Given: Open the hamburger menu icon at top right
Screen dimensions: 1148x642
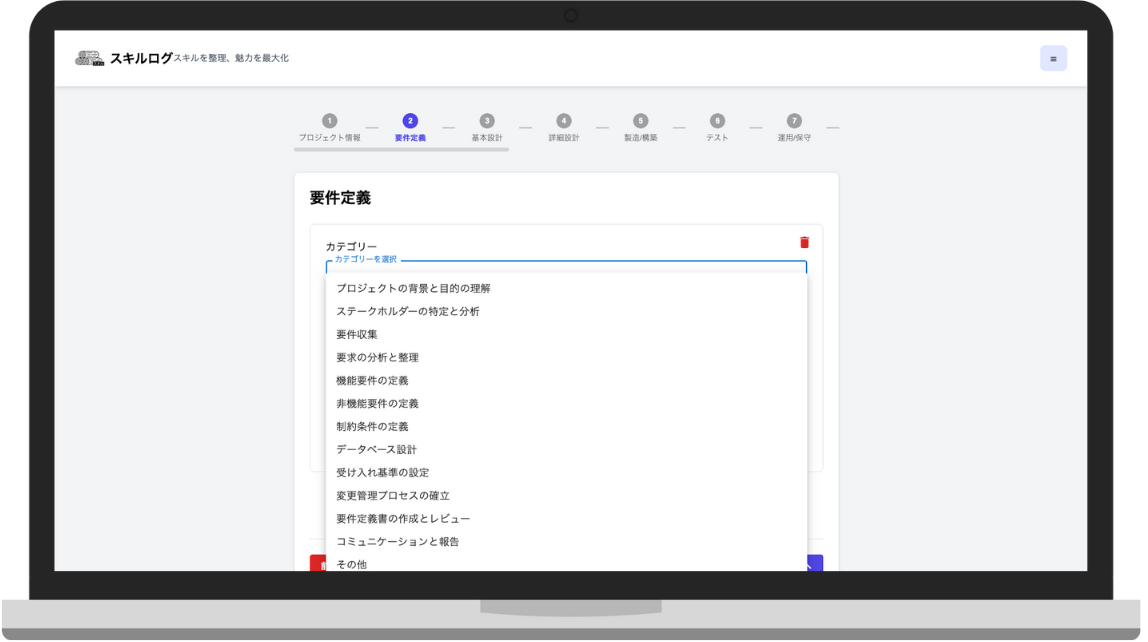Looking at the screenshot, I should pos(1053,58).
